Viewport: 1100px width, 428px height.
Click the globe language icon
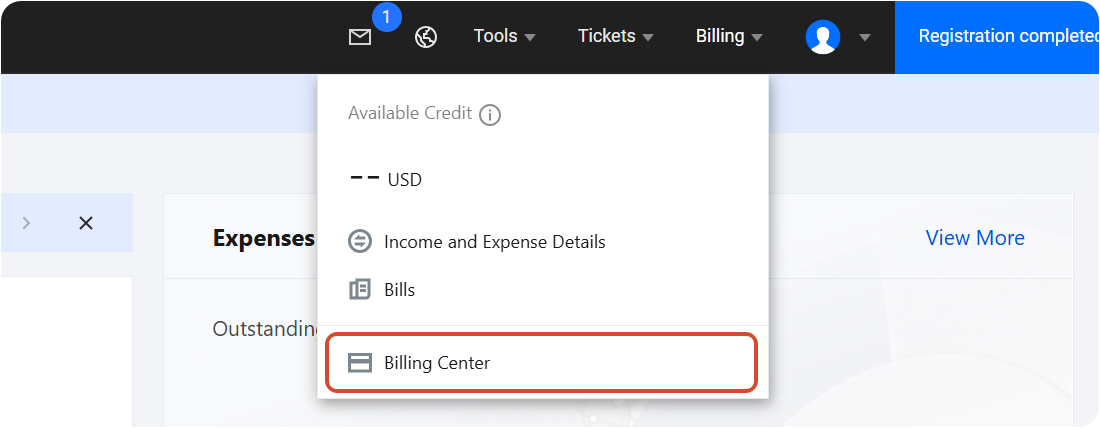tap(426, 36)
